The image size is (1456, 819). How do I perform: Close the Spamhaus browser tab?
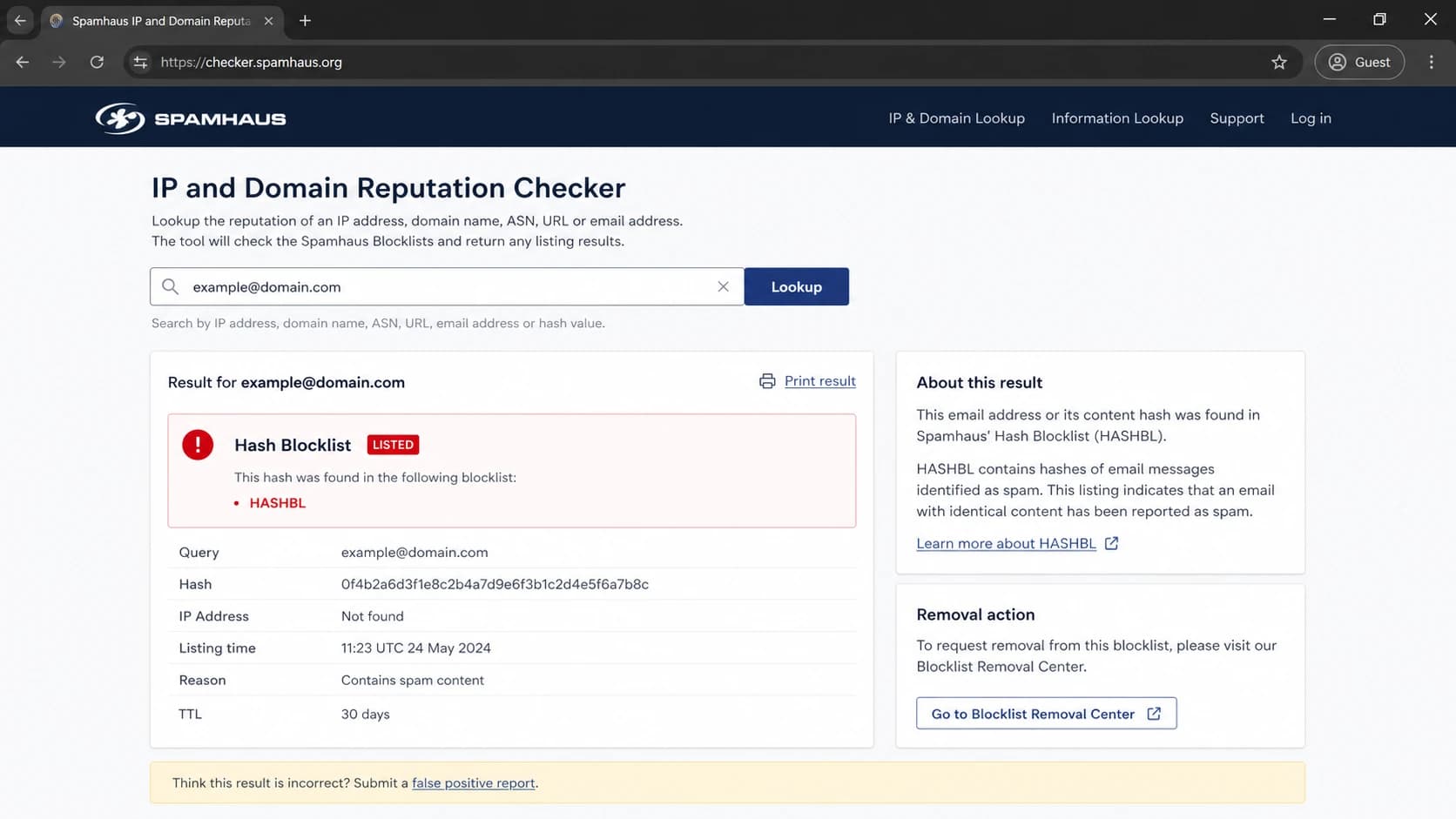(268, 21)
